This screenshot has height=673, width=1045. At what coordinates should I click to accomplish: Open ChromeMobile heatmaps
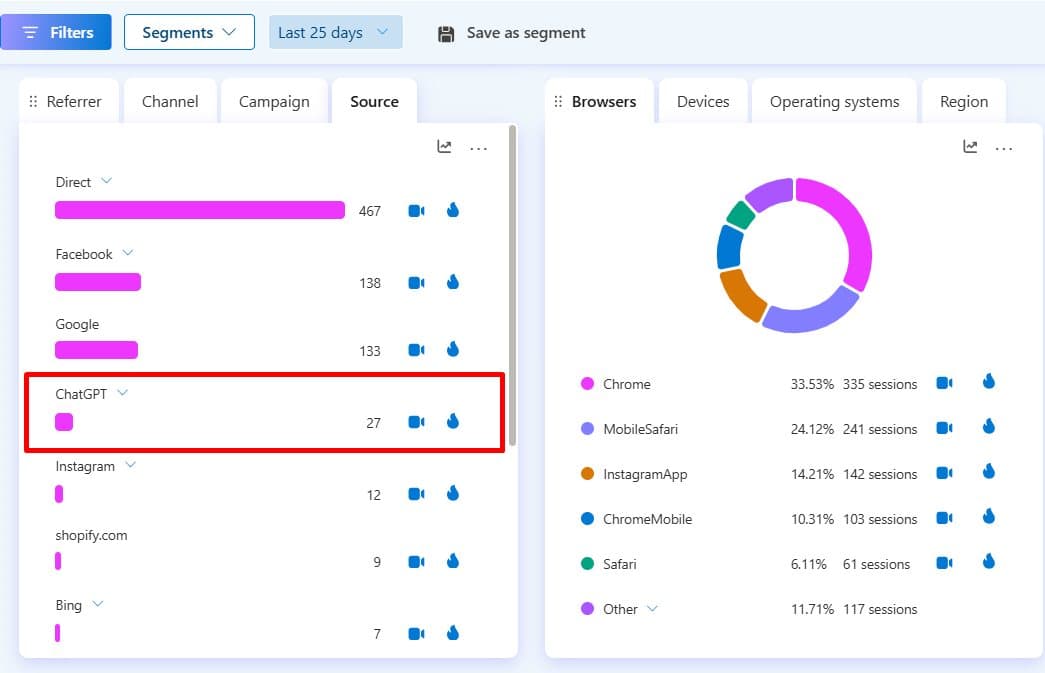989,516
